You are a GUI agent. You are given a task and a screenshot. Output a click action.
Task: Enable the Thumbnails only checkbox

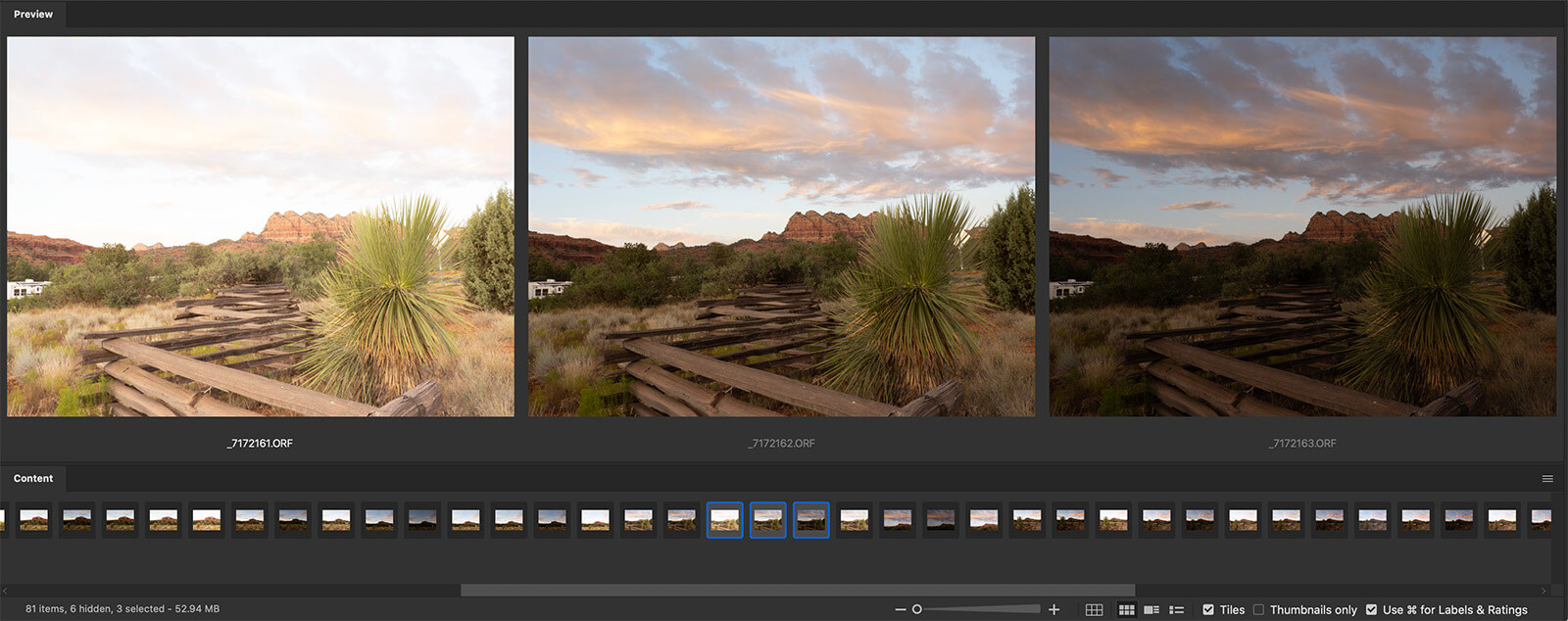pos(1259,609)
